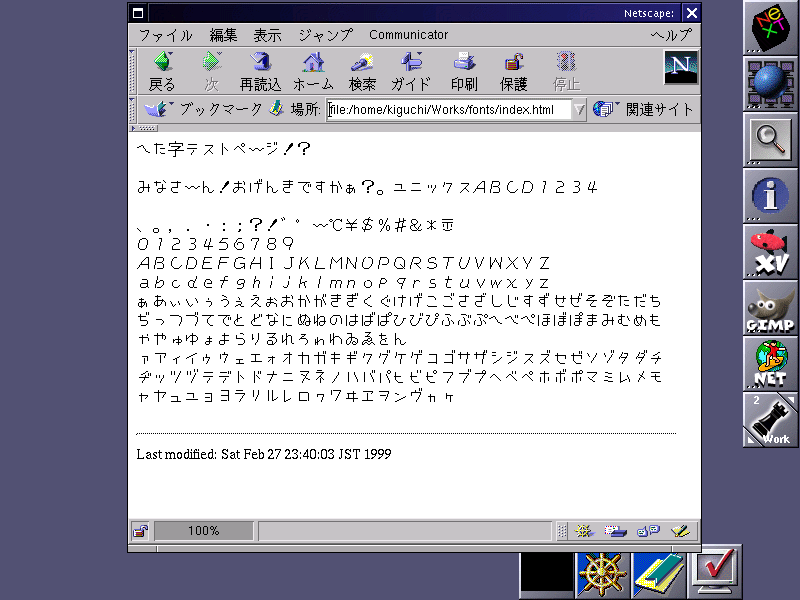
Task: Go to Home (ホーム) page
Action: tap(313, 71)
